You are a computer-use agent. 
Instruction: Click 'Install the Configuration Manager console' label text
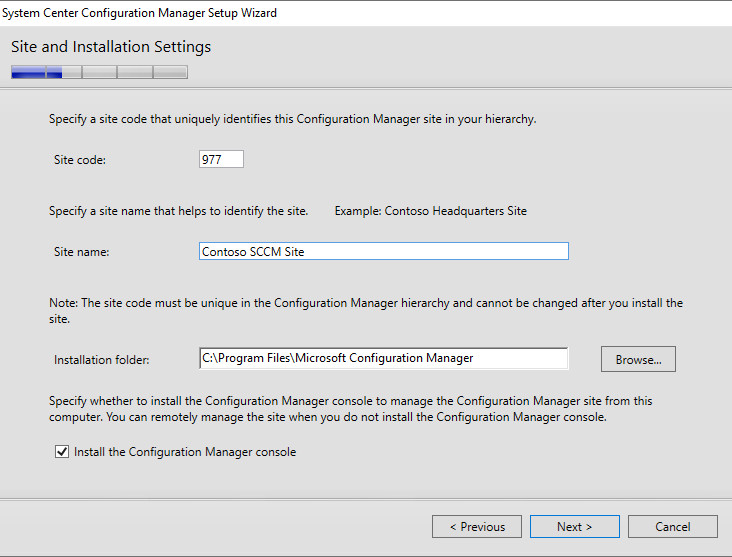(185, 452)
